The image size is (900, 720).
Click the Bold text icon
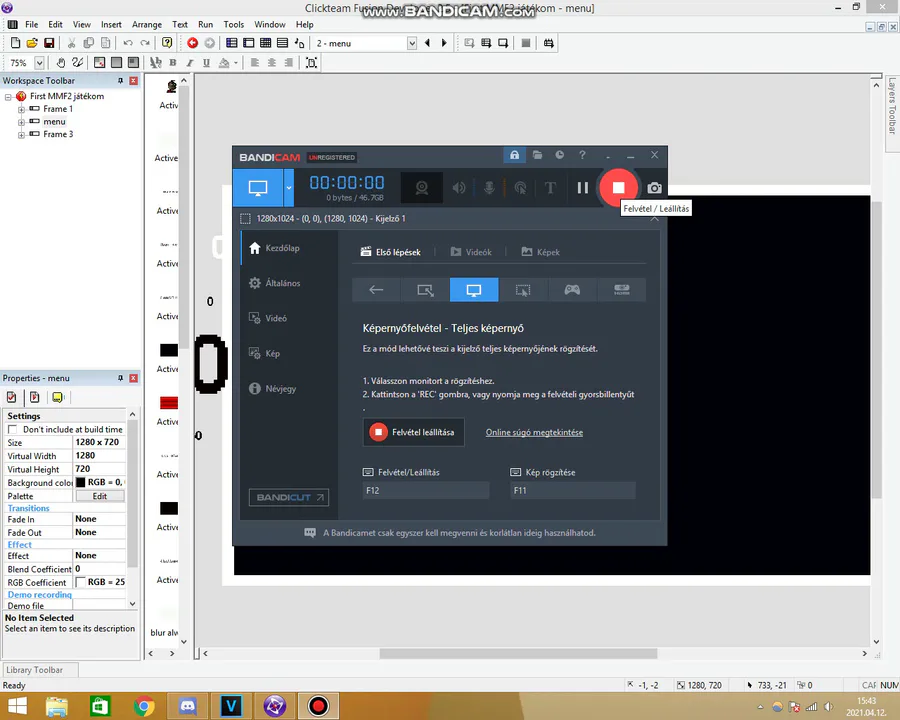click(x=172, y=63)
